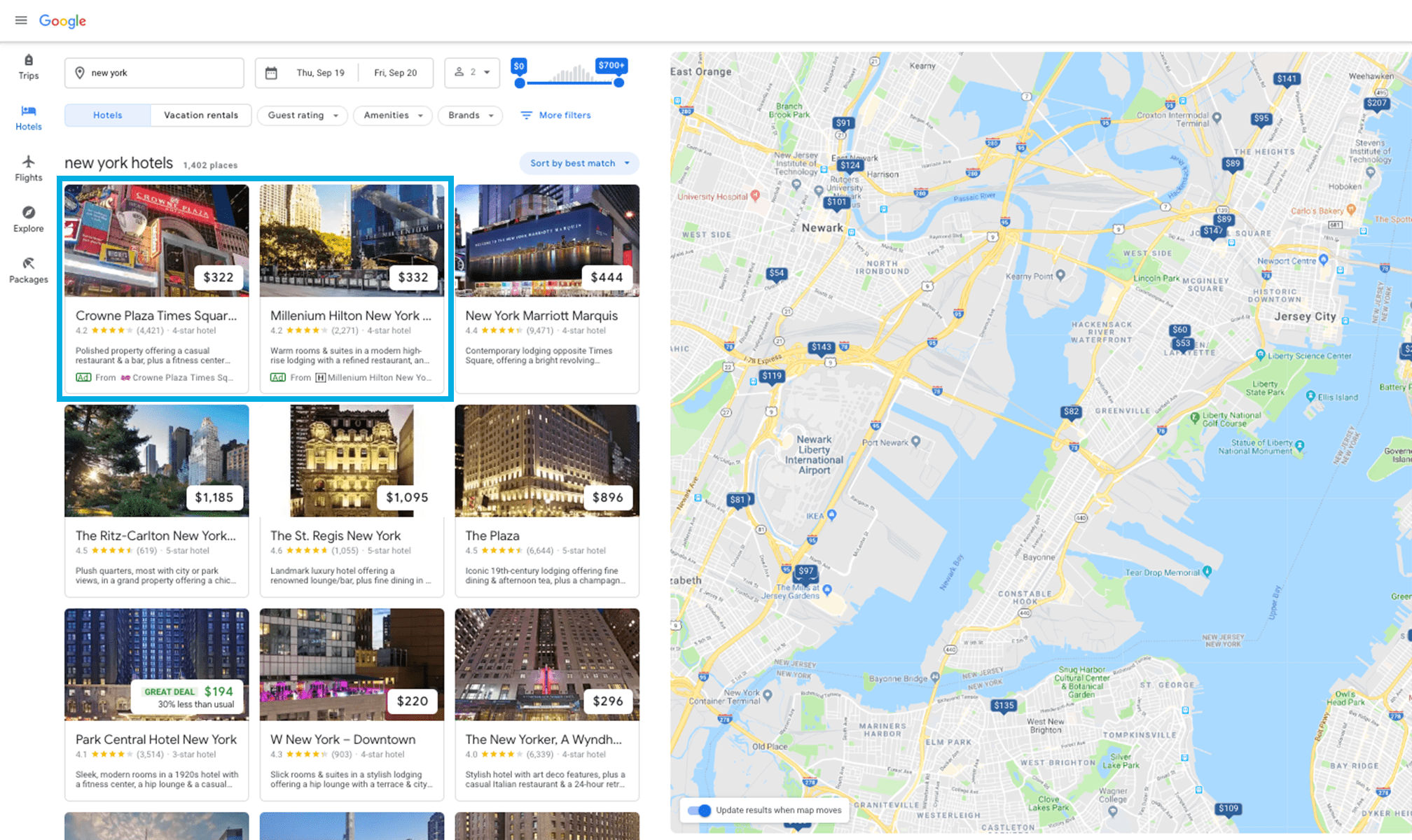
Task: Select the $82 map price marker
Action: (x=1071, y=412)
